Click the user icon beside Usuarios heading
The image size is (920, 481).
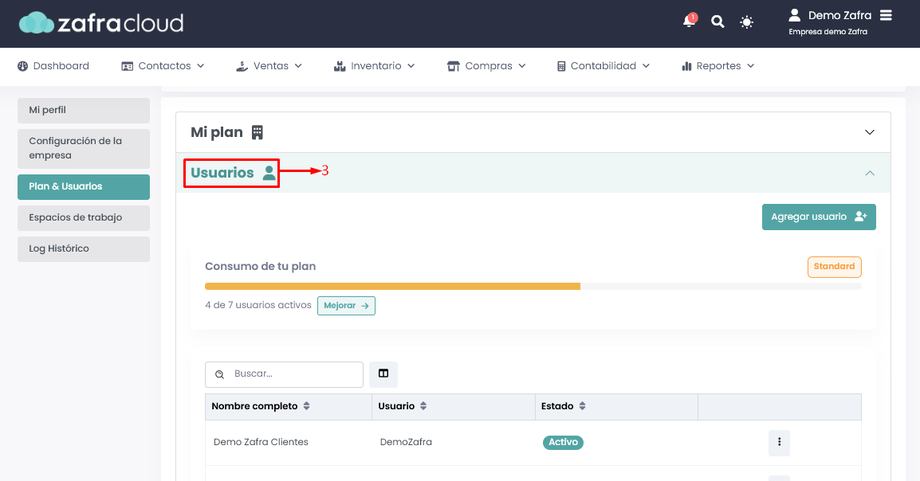(269, 173)
